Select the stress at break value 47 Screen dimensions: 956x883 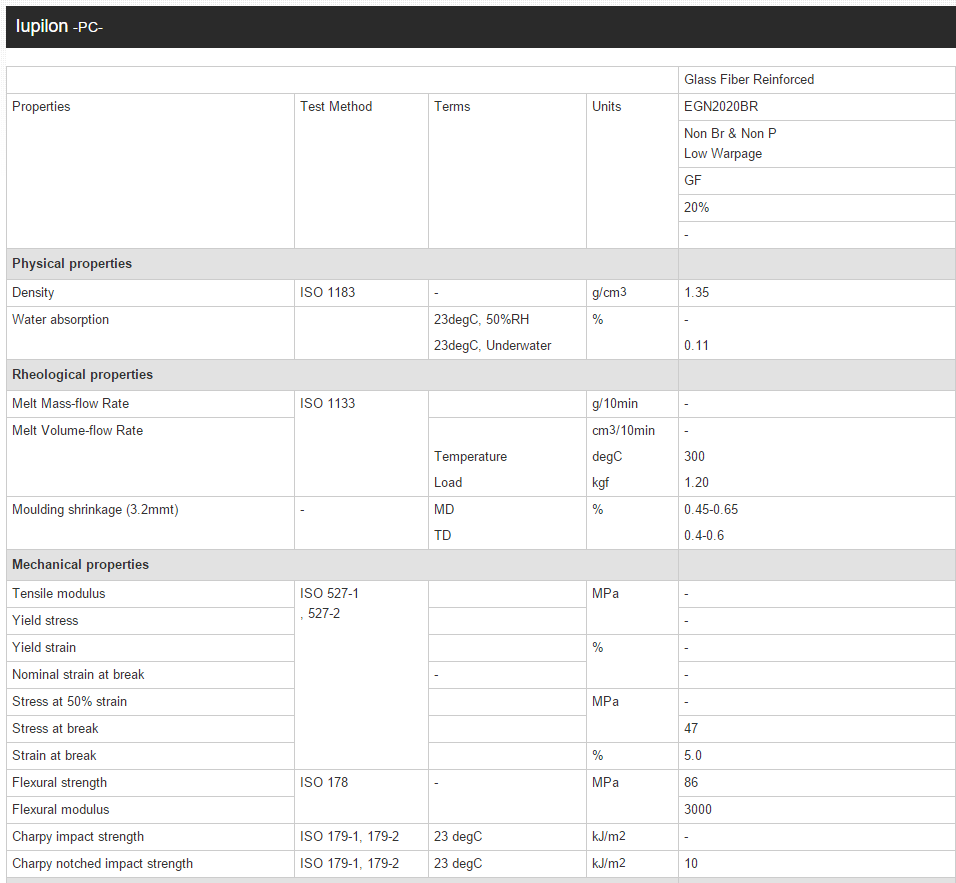[x=691, y=728]
